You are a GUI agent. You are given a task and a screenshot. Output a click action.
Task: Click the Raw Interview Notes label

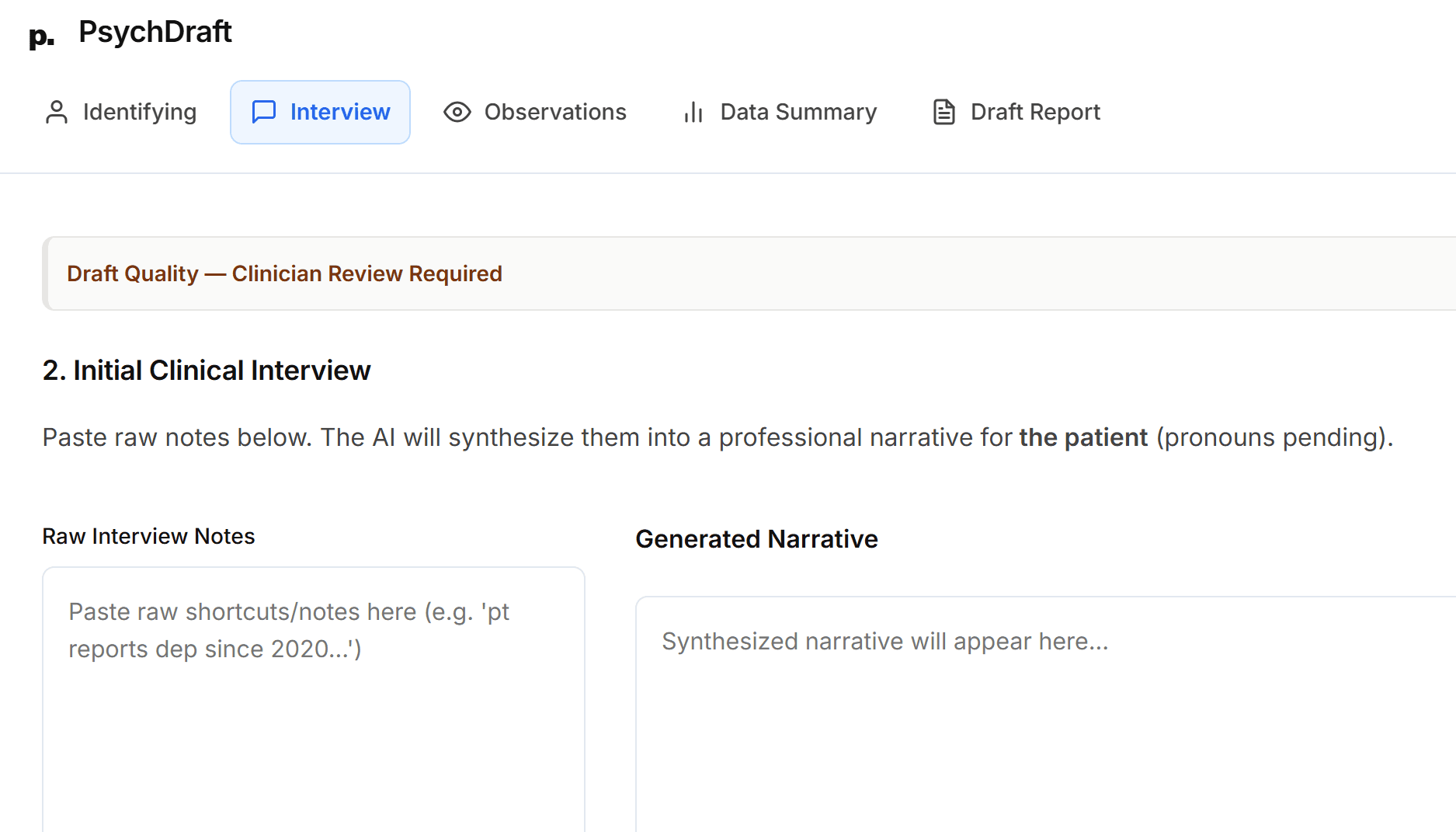pos(148,535)
